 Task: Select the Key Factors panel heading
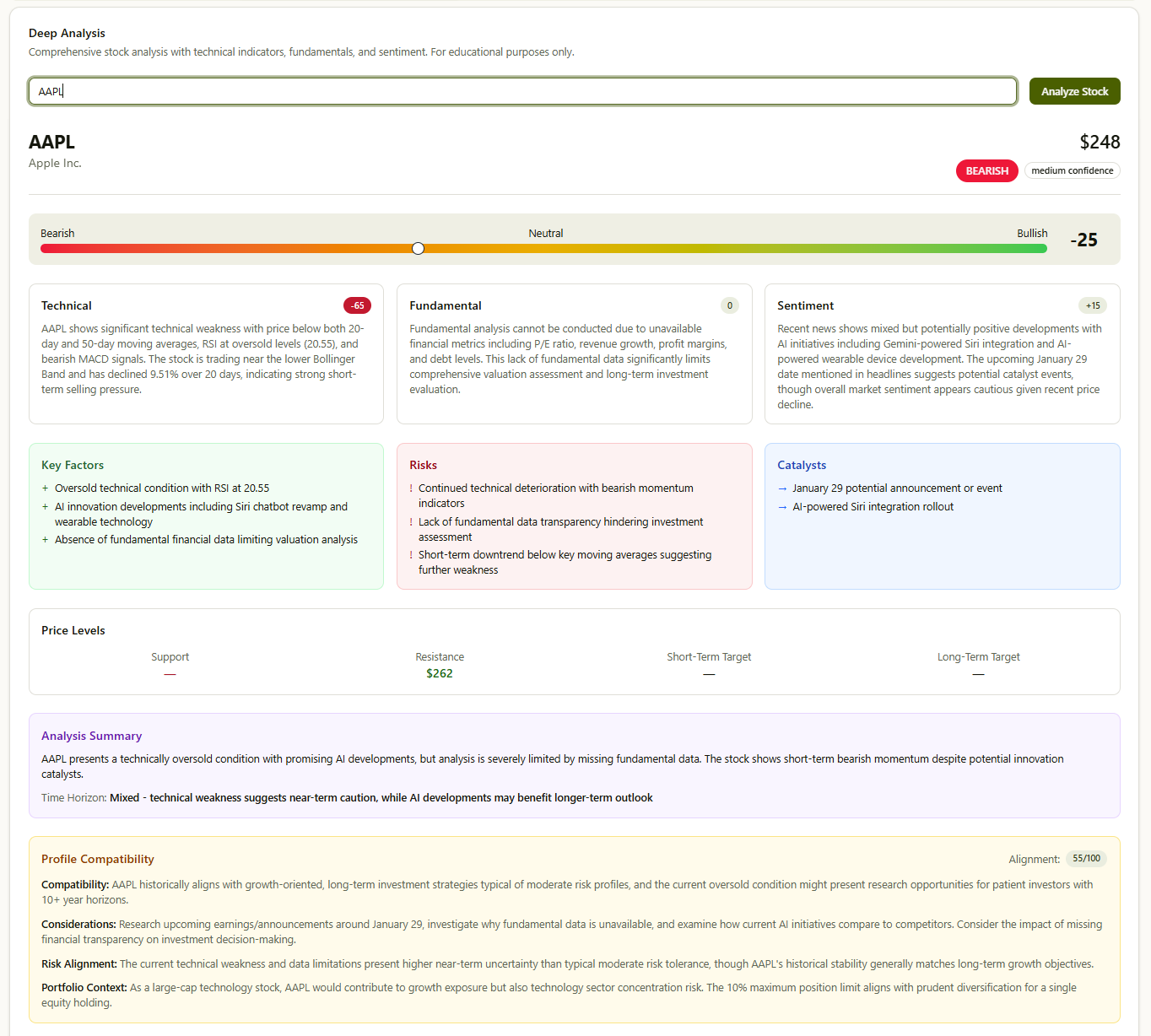(73, 465)
